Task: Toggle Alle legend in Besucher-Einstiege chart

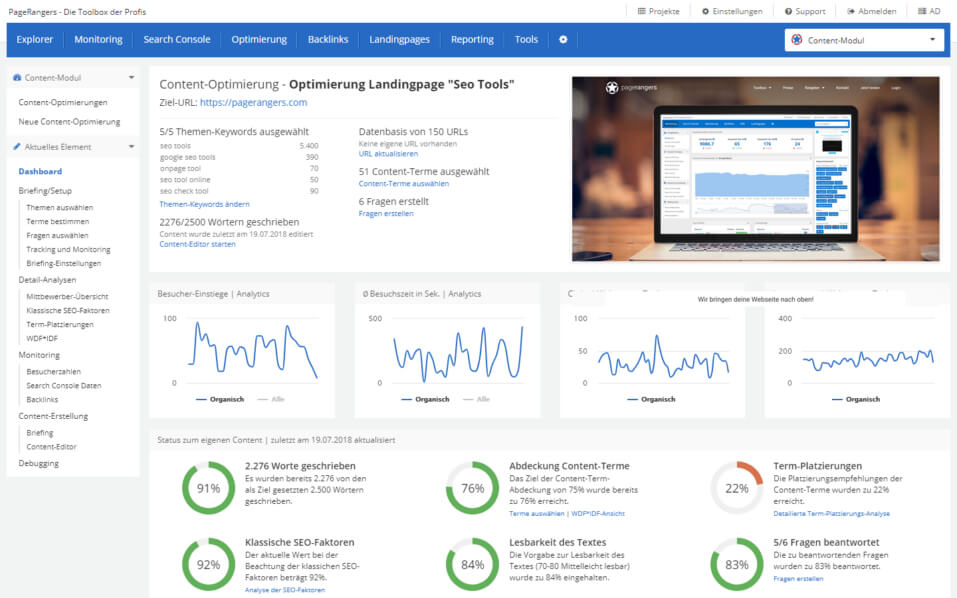Action: point(272,399)
